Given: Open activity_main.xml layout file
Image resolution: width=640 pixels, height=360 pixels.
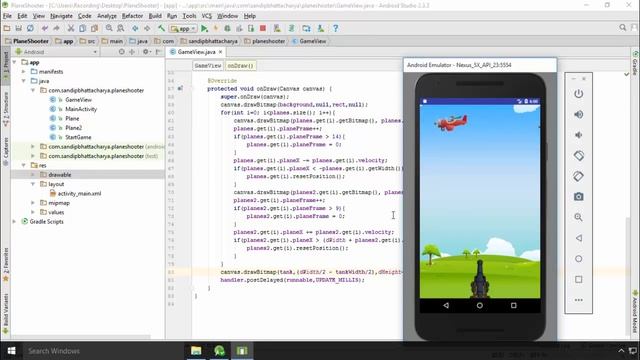Looking at the screenshot, I should [x=79, y=193].
